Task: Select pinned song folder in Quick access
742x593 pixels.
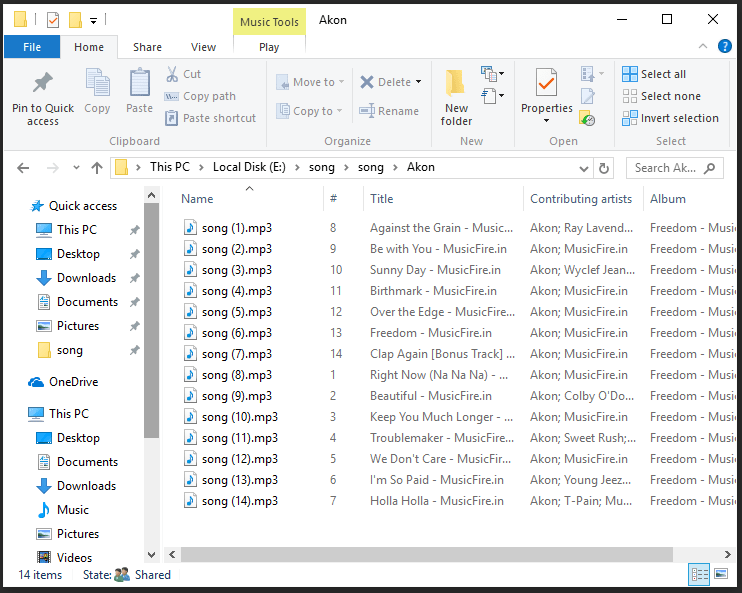Action: click(60, 350)
